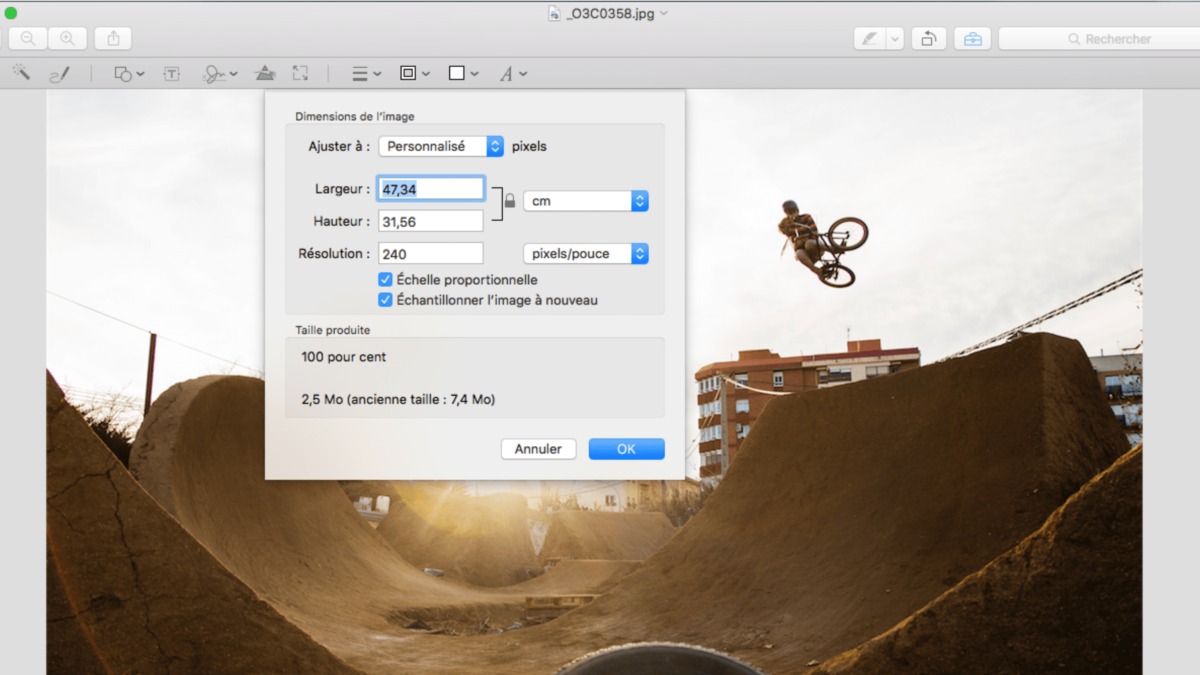Expand the cm units dropdown
This screenshot has height=675, width=1200.
pos(586,201)
